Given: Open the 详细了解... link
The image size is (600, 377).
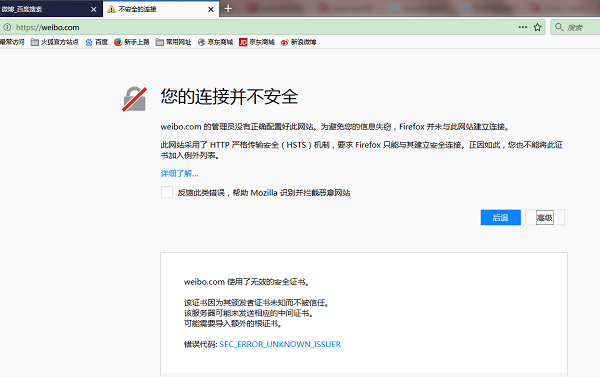Looking at the screenshot, I should tap(179, 173).
